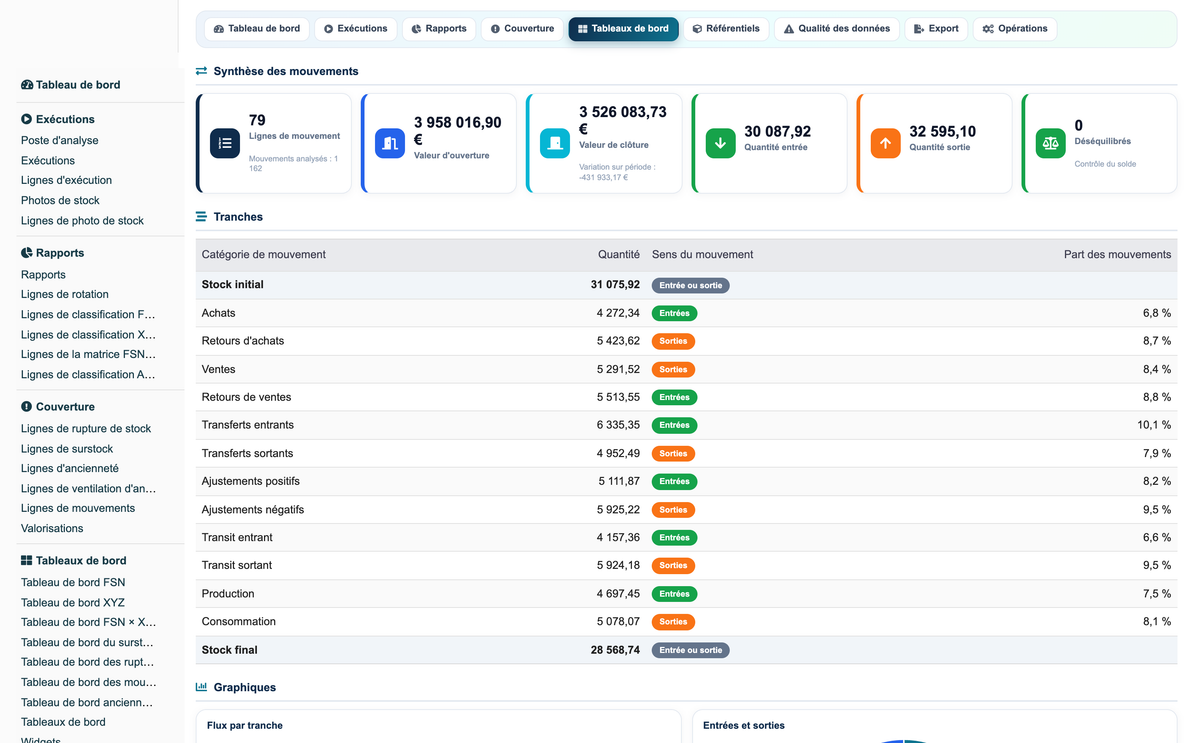This screenshot has width=1200, height=743.
Task: Open Tableau de bord XYZ link
Action: pyautogui.click(x=74, y=603)
